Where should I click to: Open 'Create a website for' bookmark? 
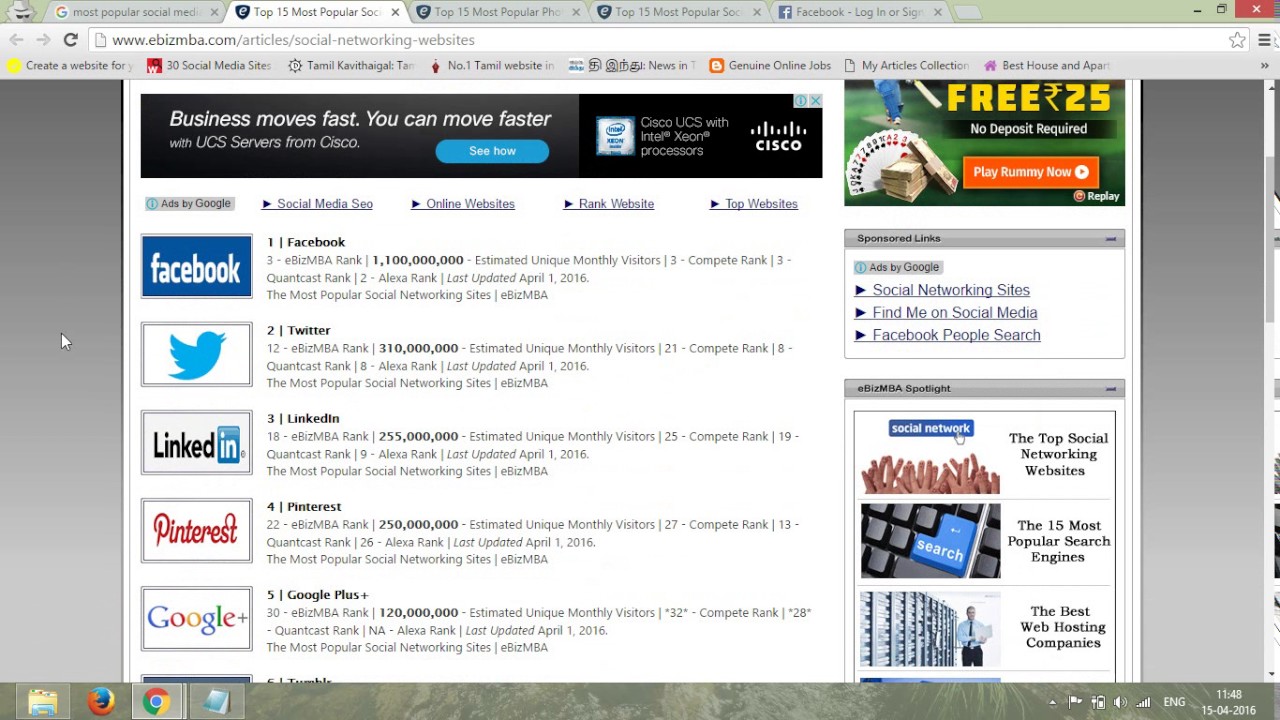tap(69, 65)
